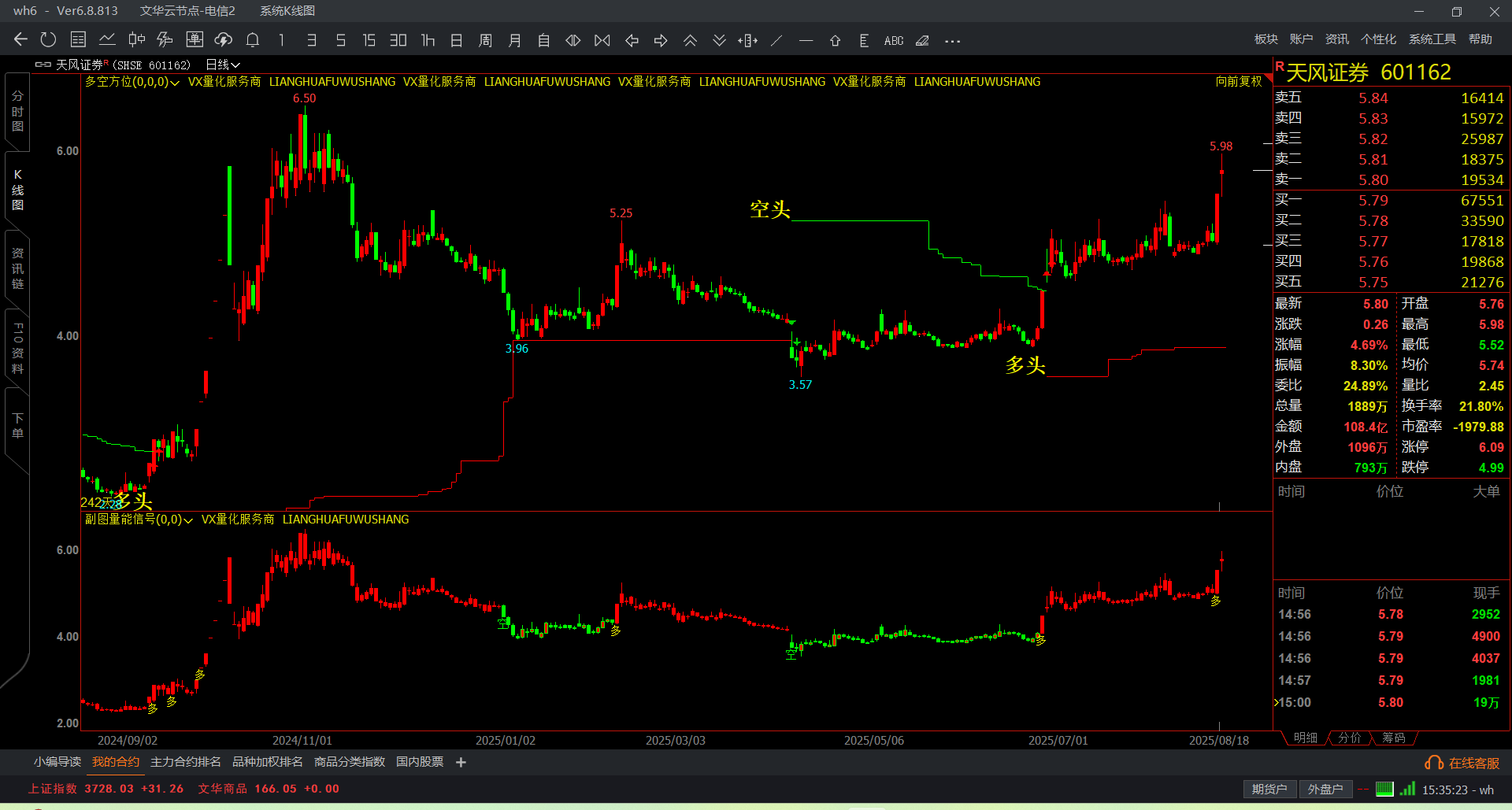Contact 在线客服 support
This screenshot has width=1512, height=810.
click(x=1463, y=763)
